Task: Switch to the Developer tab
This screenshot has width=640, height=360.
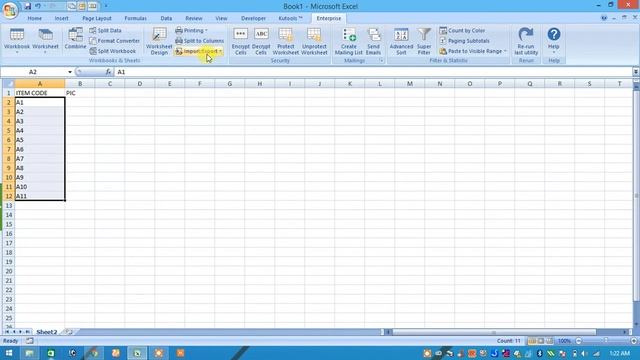Action: coord(253,18)
